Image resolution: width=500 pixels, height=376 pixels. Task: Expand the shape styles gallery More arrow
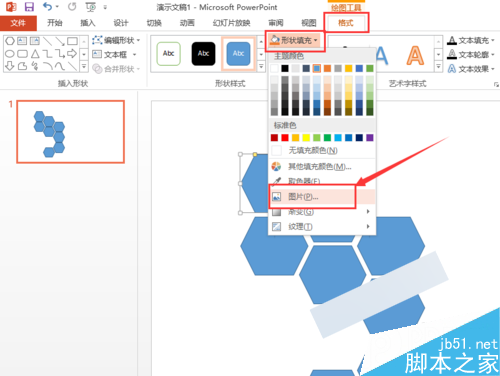coord(261,66)
